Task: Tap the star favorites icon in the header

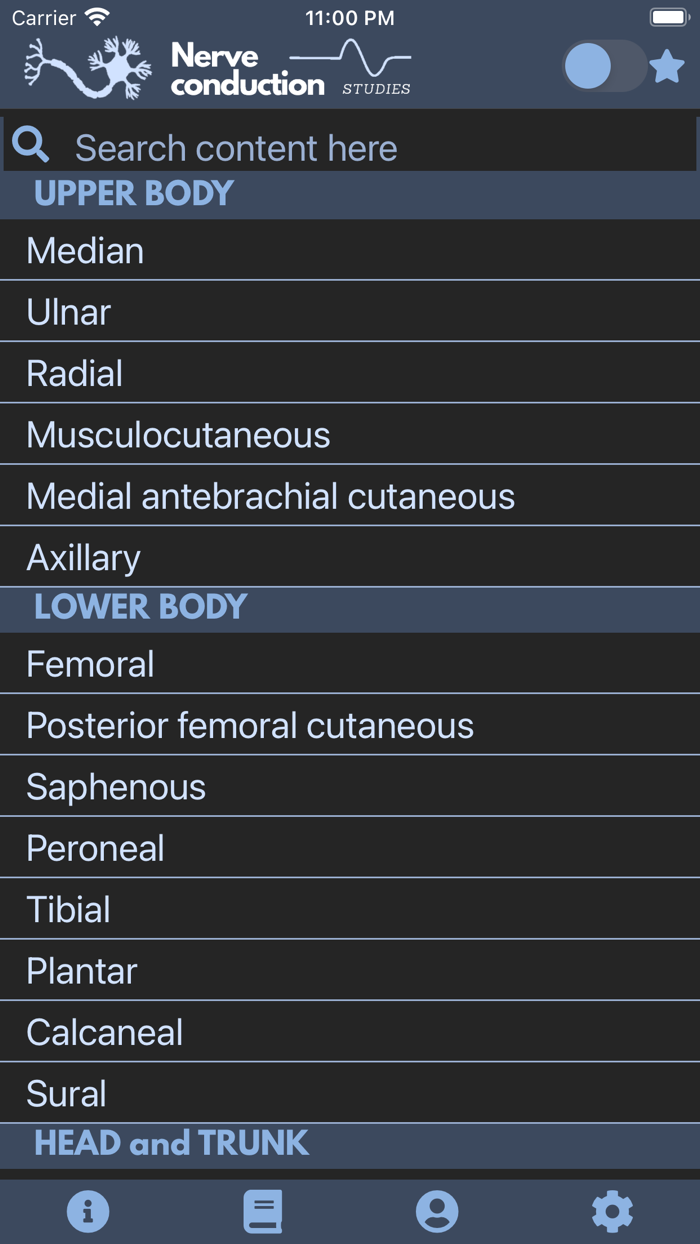Action: point(667,65)
